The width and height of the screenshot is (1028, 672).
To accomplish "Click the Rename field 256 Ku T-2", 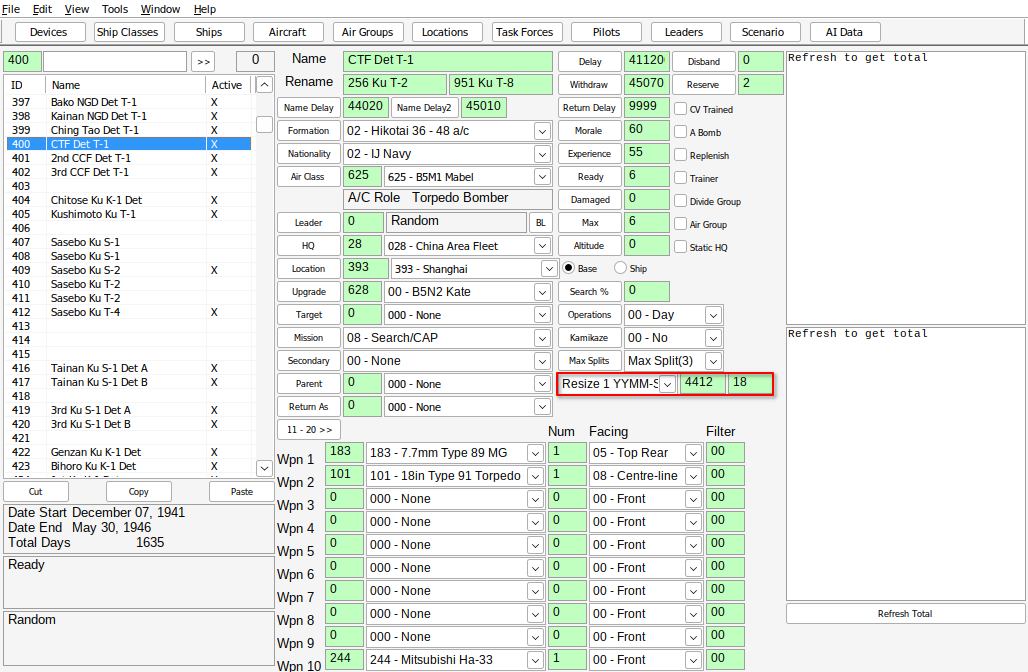I will (x=395, y=84).
